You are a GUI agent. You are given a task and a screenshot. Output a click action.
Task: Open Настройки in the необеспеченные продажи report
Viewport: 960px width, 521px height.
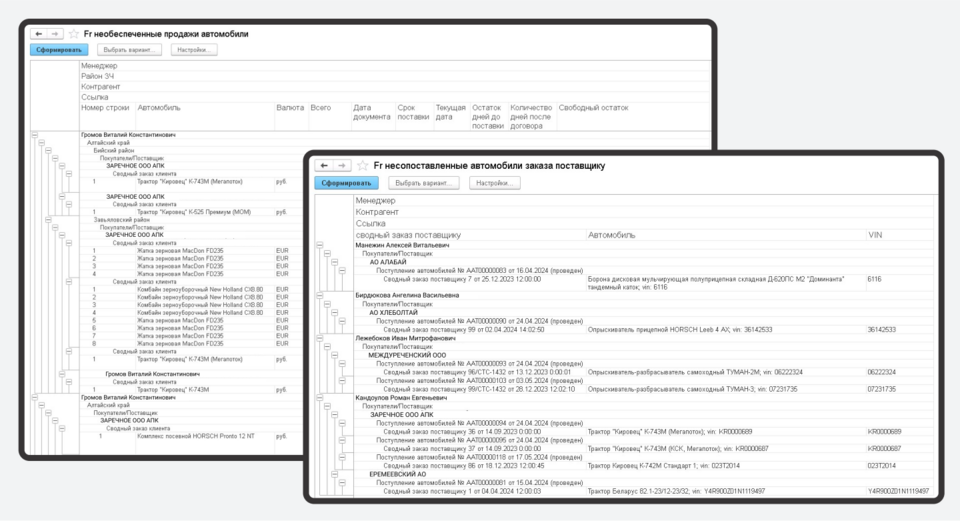193,49
